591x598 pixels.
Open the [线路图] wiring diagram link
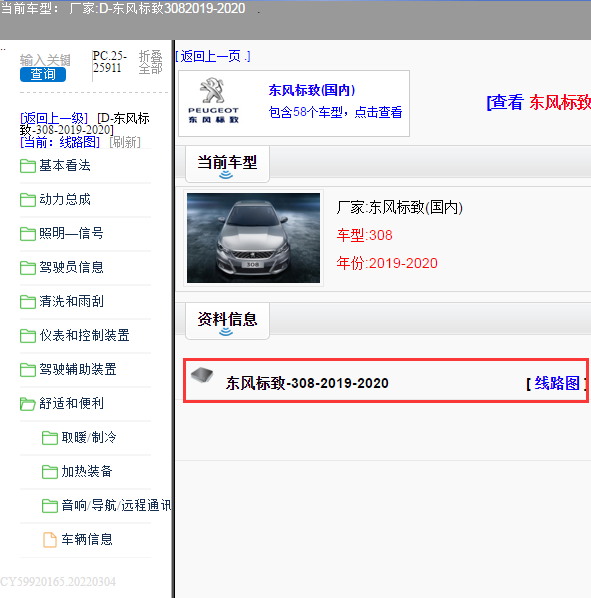(x=557, y=383)
